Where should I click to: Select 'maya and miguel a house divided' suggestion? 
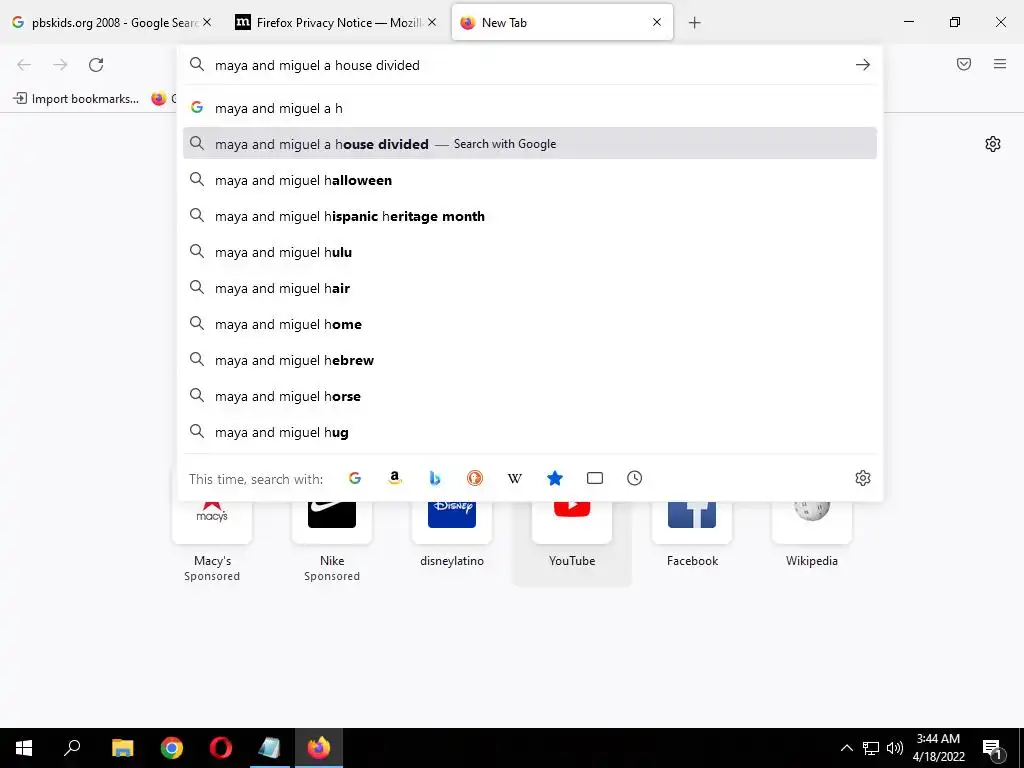point(530,144)
